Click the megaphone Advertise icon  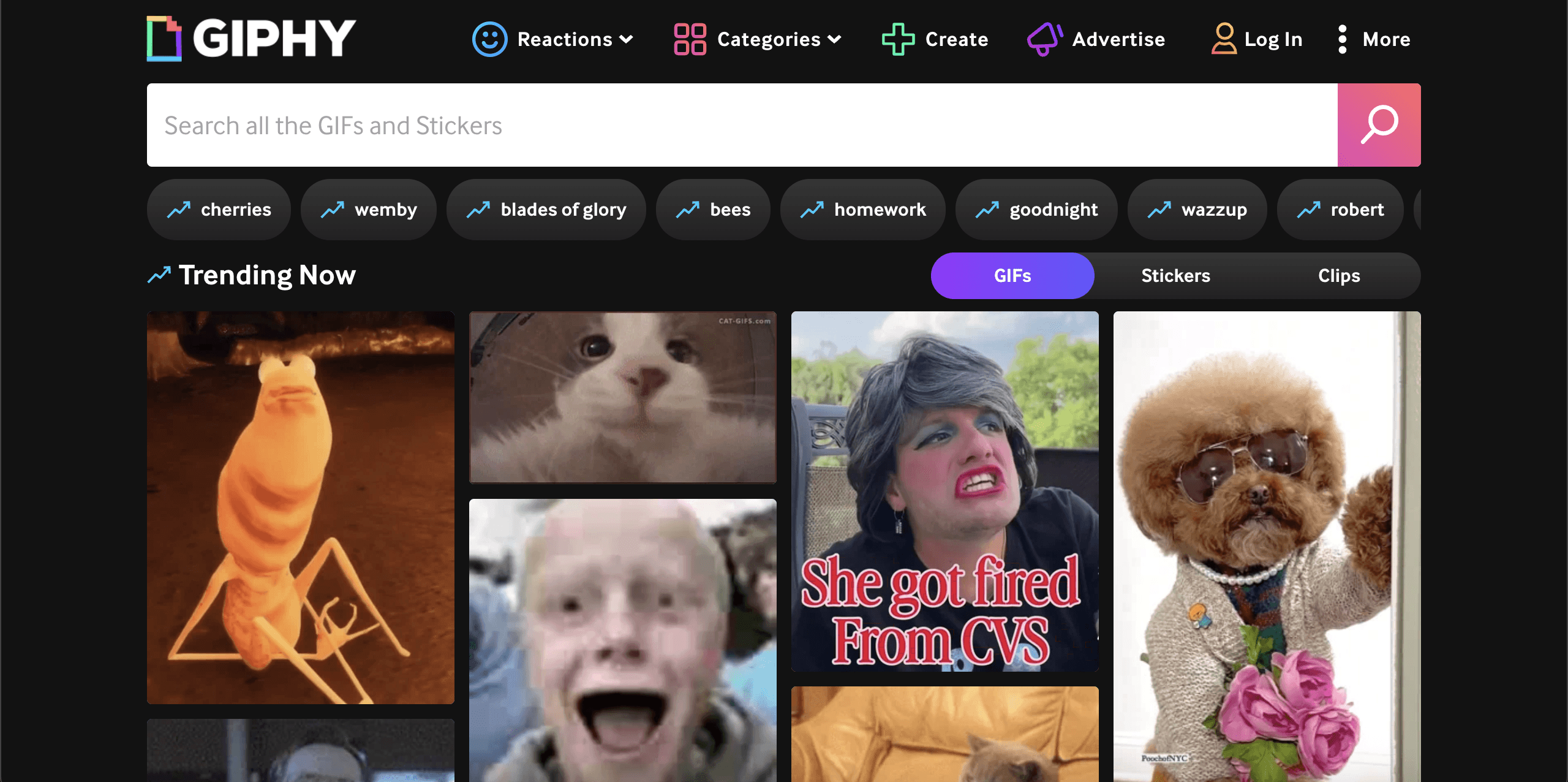coord(1044,39)
